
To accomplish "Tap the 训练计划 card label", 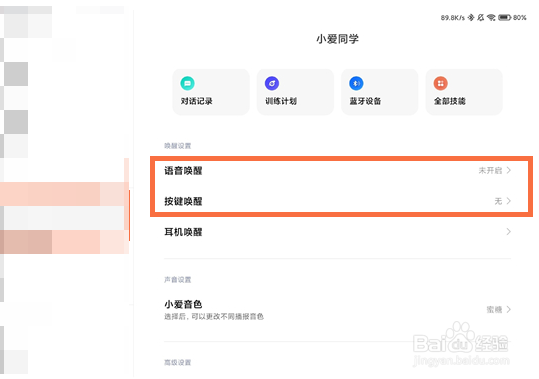I will [x=281, y=101].
